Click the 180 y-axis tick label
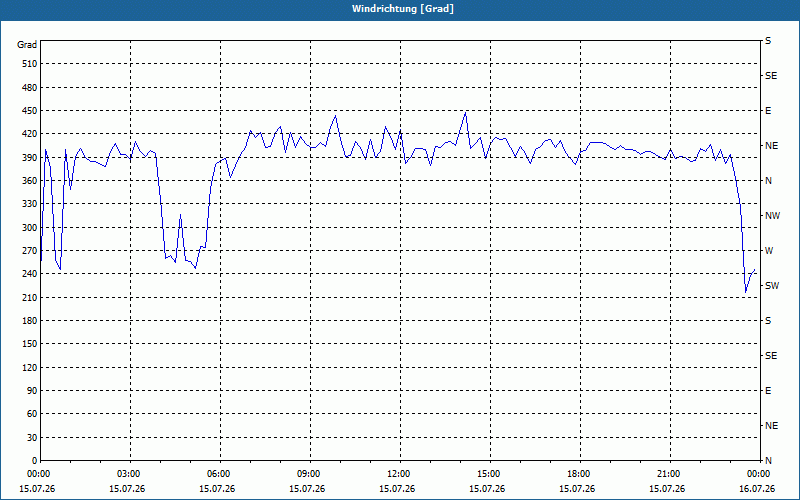The width and height of the screenshot is (800, 500). tap(30, 321)
